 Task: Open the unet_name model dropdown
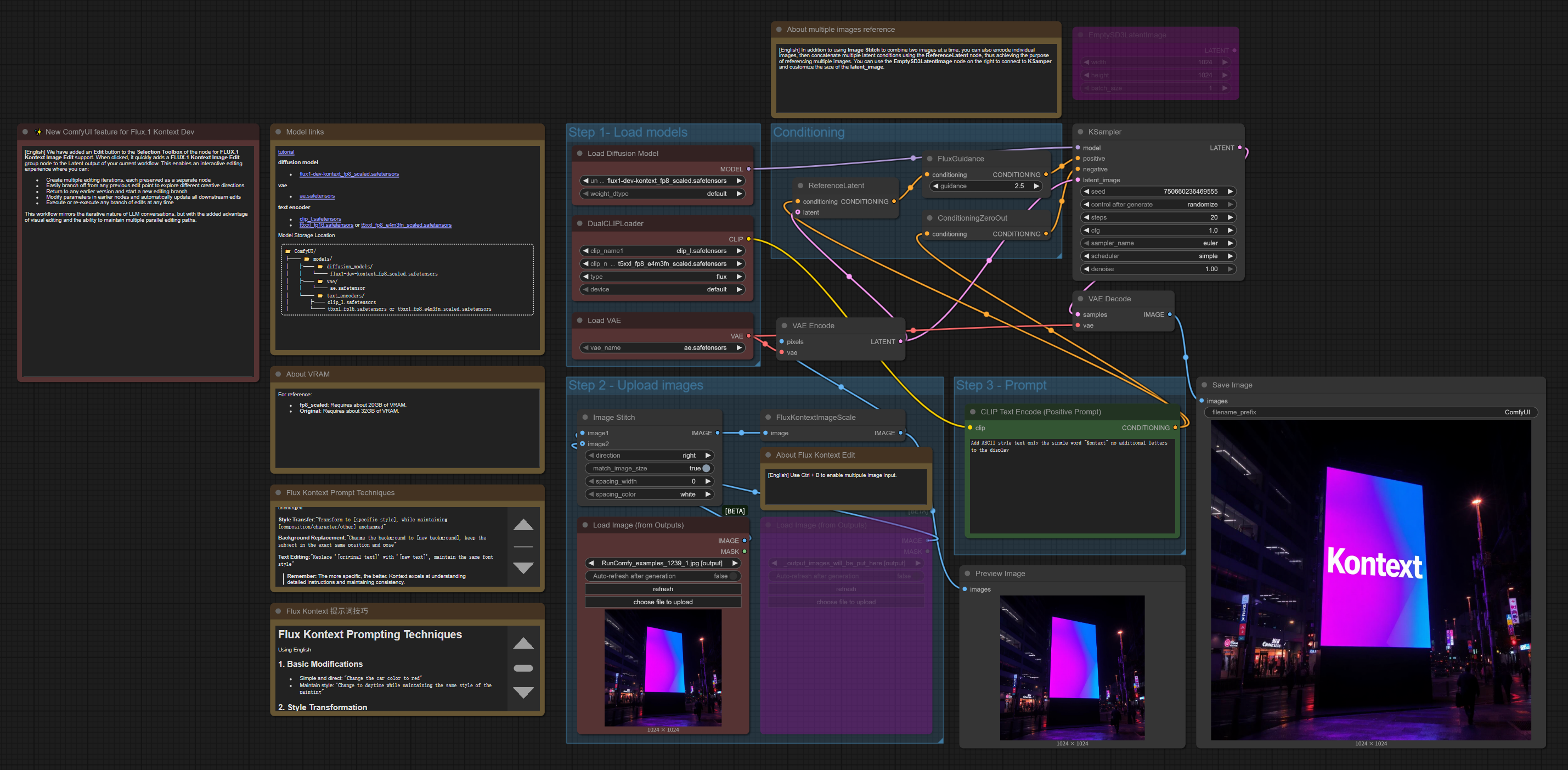662,181
